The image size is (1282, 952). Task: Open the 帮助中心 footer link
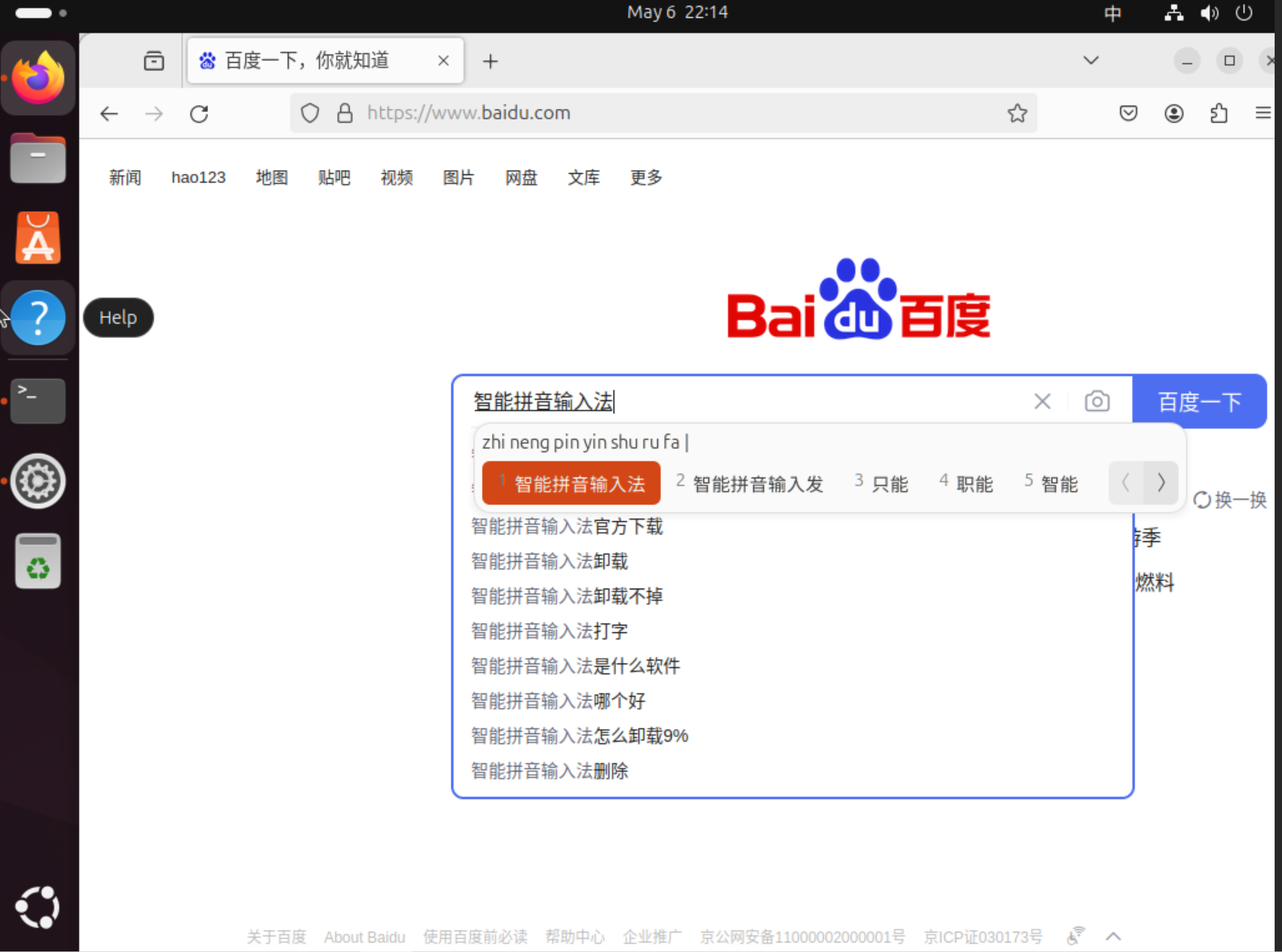(x=575, y=937)
